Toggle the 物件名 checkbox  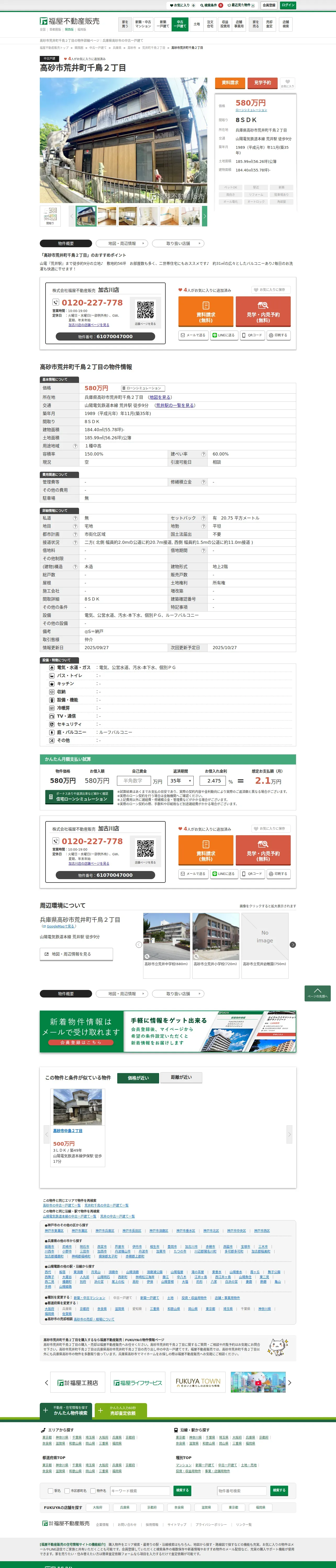pos(93,1491)
